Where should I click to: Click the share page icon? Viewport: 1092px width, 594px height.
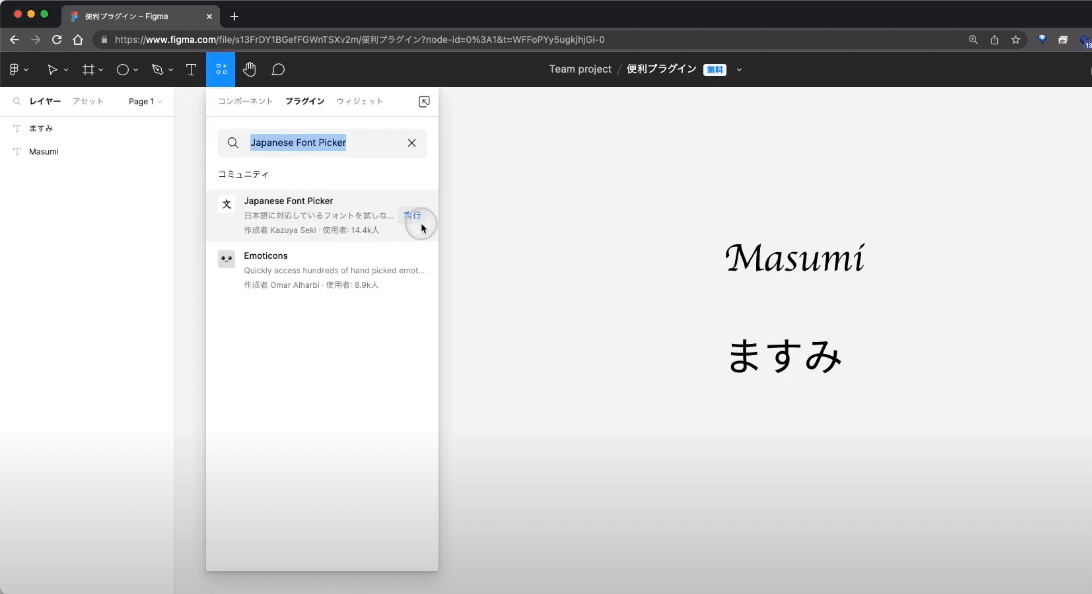tap(994, 40)
